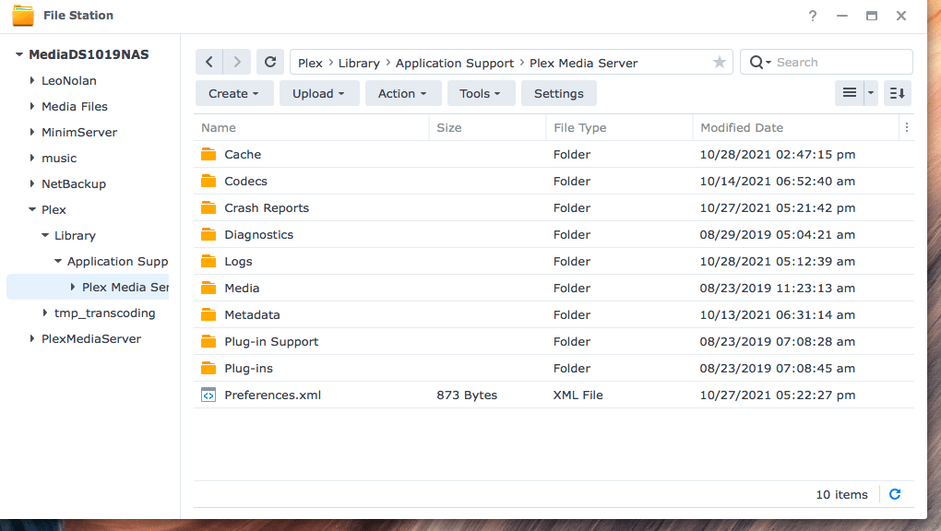
Task: Click the forward navigation arrow
Action: pos(237,62)
